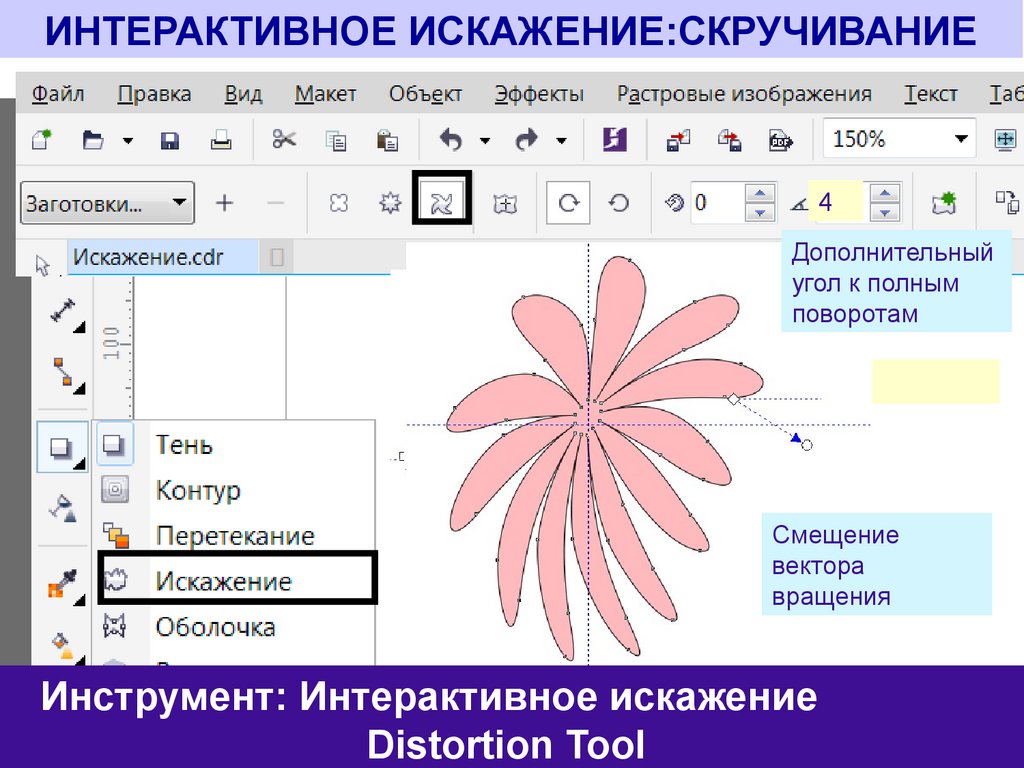Click the Center distortion icon
1024x768 pixels.
(504, 204)
